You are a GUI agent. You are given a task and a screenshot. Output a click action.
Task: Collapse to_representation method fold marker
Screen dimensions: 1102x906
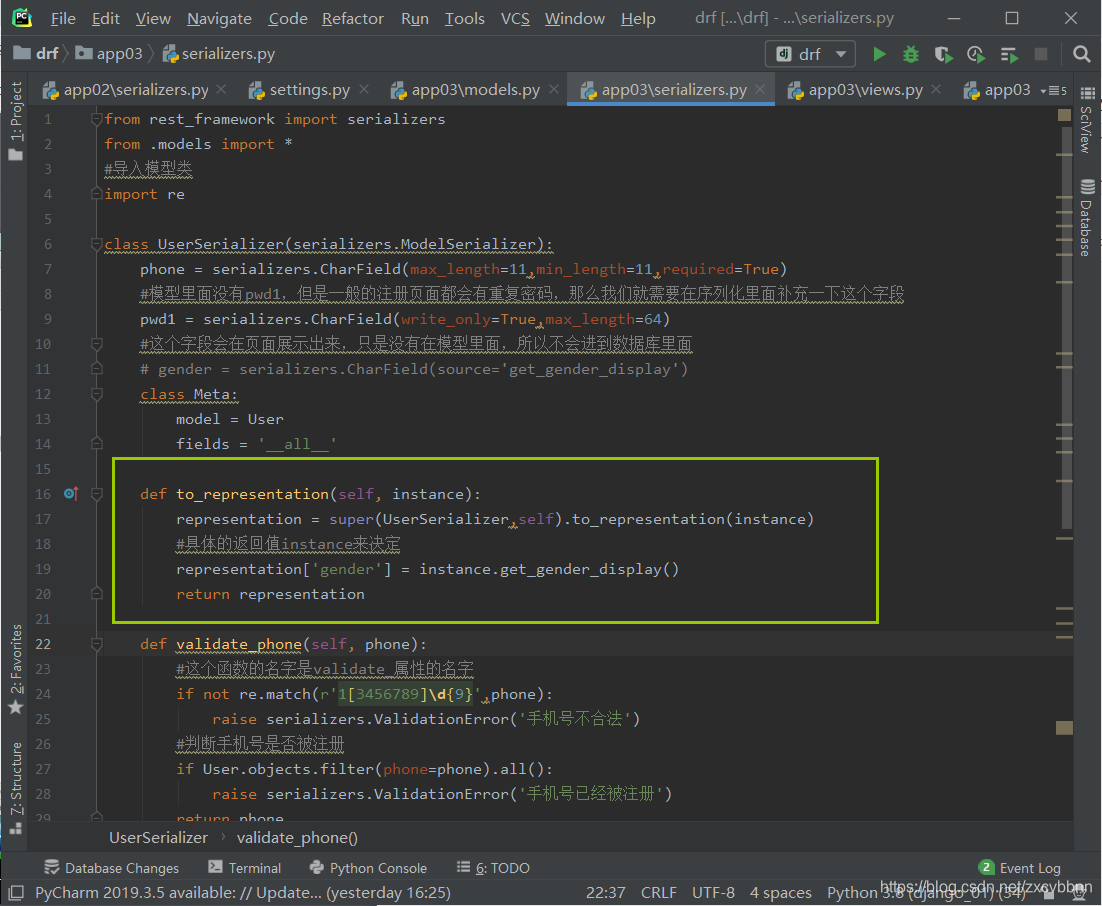(97, 494)
